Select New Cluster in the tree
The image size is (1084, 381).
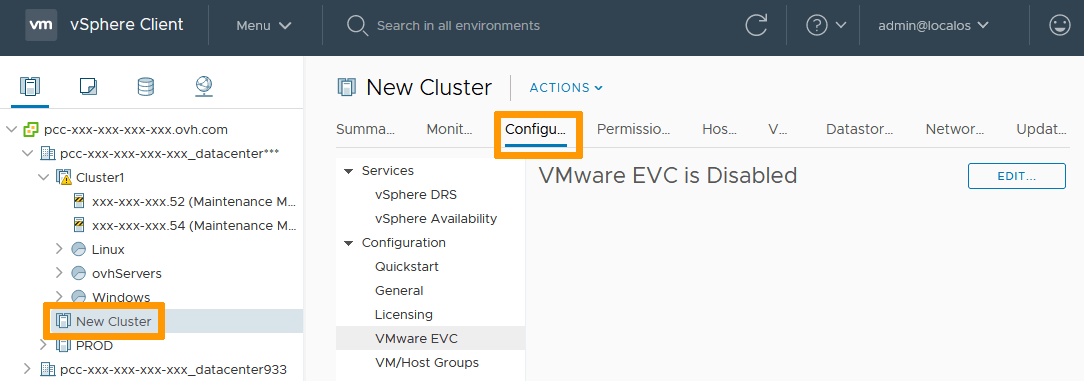[113, 322]
